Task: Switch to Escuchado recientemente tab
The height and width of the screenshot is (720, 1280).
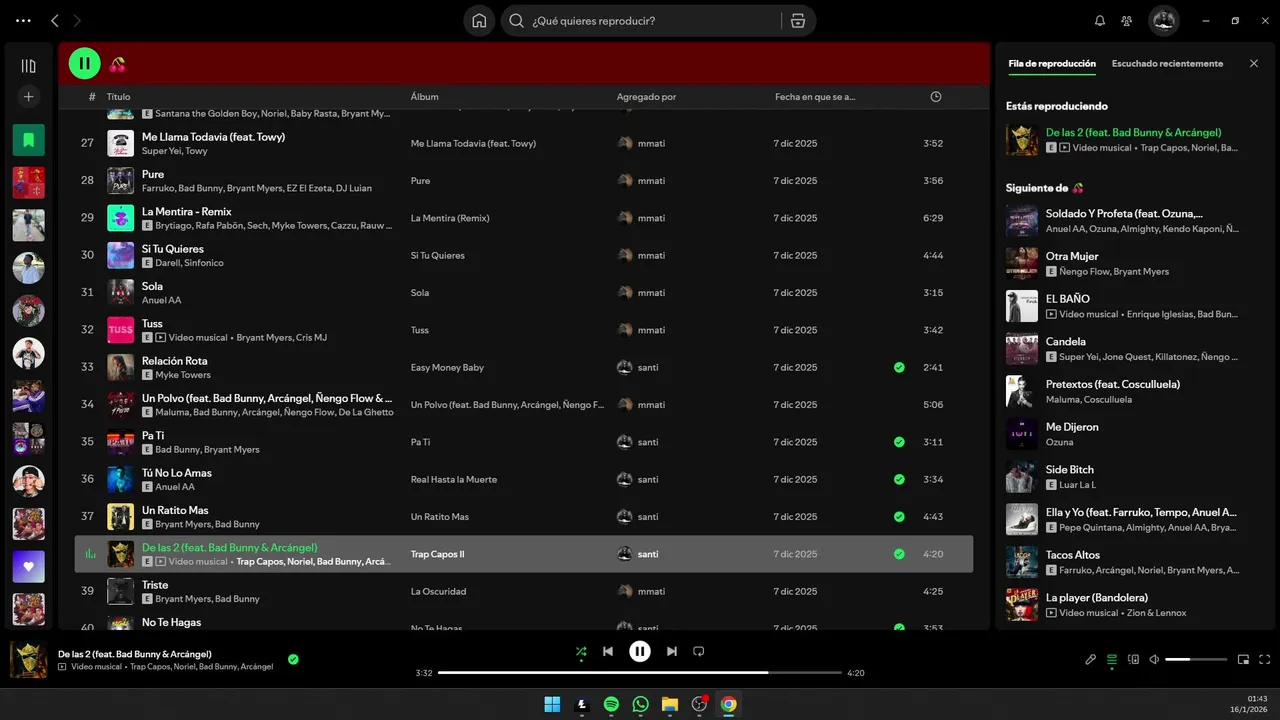Action: click(x=1167, y=63)
